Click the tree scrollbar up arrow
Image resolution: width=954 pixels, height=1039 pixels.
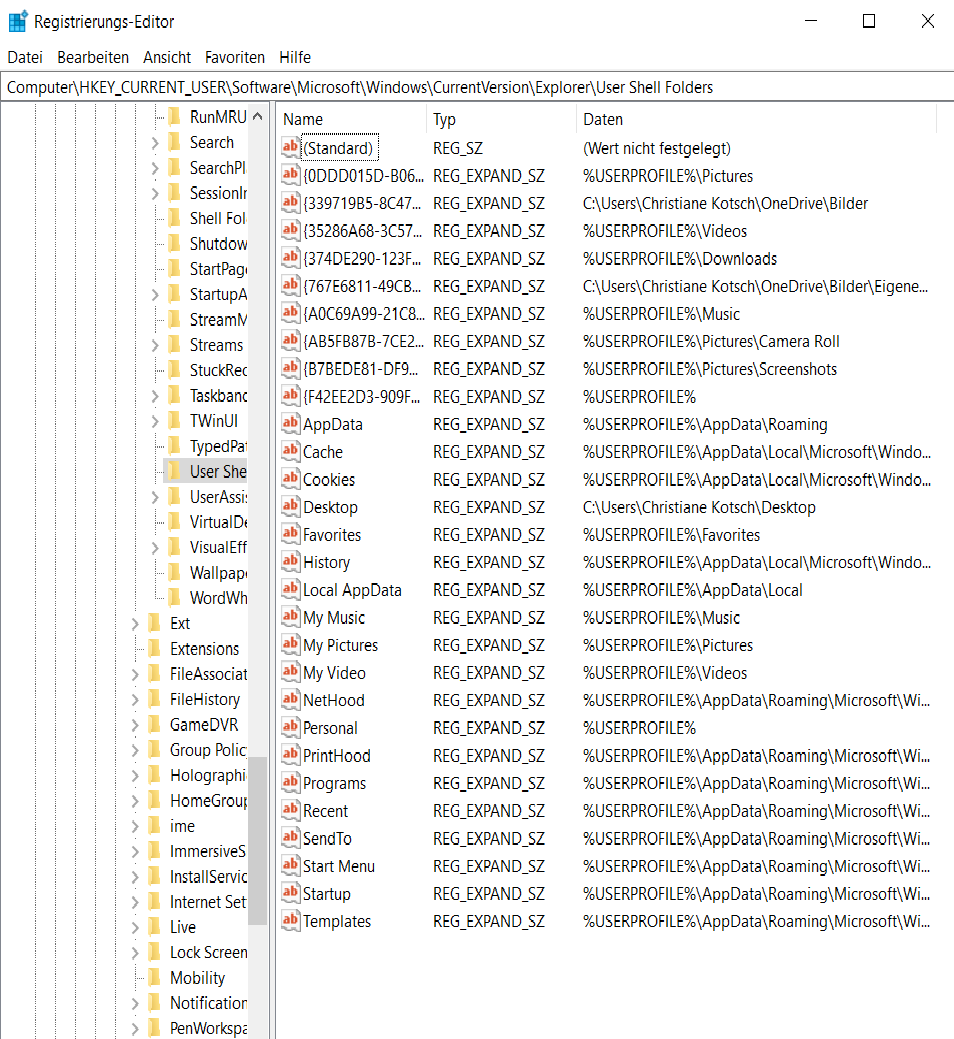pyautogui.click(x=258, y=116)
